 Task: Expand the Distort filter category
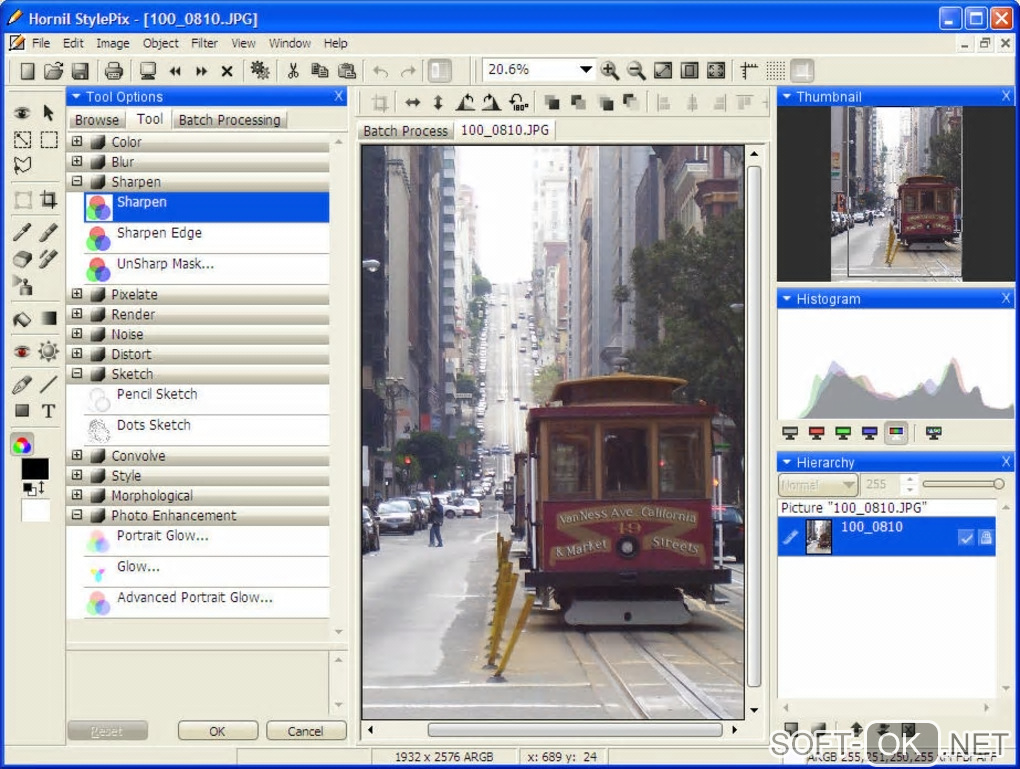tap(77, 353)
